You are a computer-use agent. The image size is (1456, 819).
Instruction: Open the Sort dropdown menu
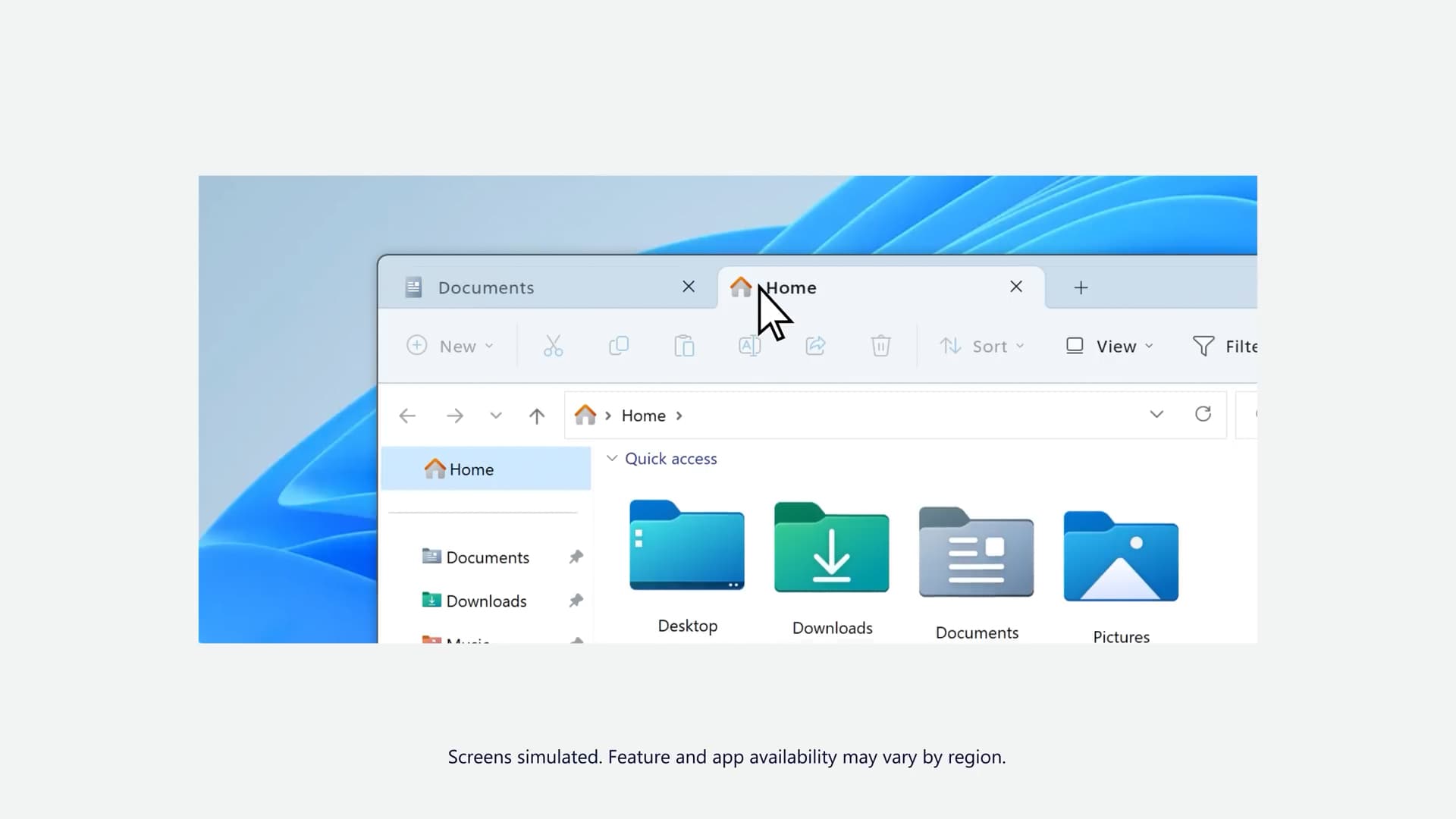point(982,346)
